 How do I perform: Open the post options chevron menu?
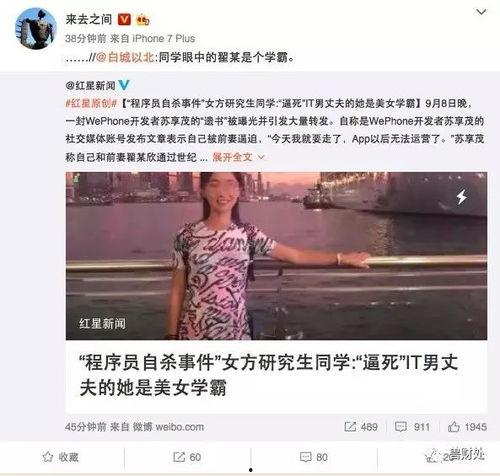coord(481,12)
